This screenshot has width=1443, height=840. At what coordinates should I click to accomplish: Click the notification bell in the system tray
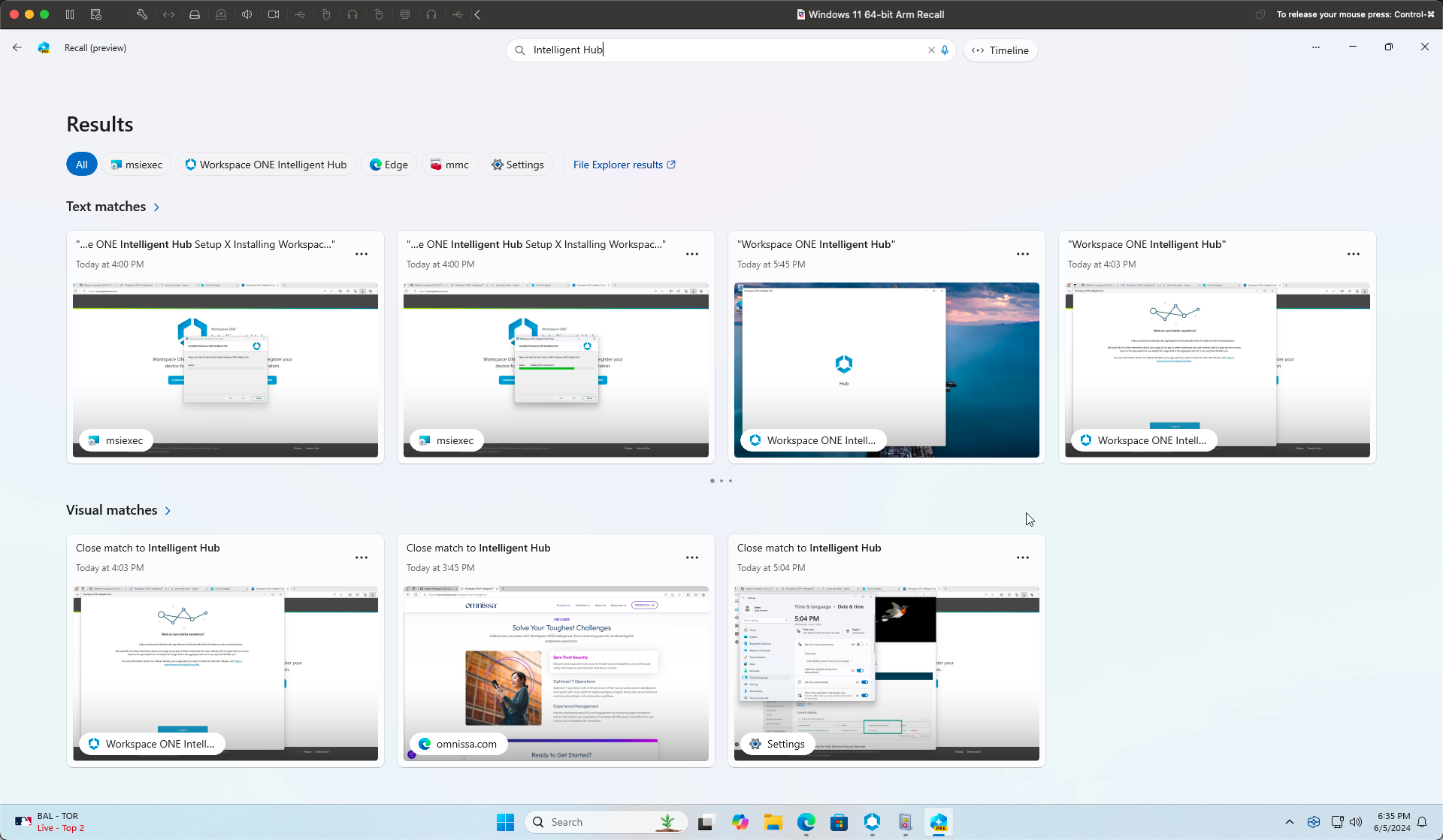tap(1423, 821)
